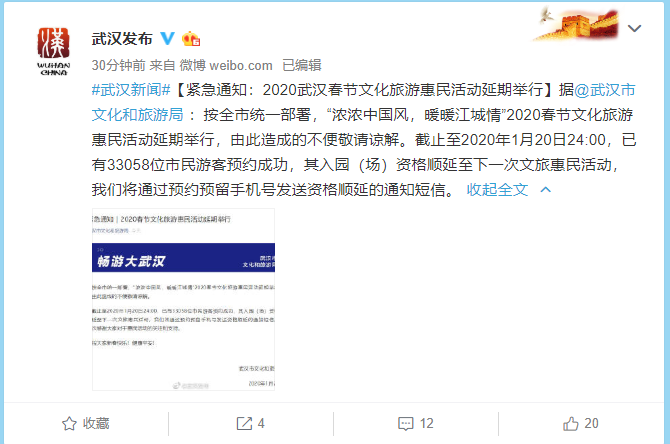Click the 收藏 favorite button label

click(96, 423)
